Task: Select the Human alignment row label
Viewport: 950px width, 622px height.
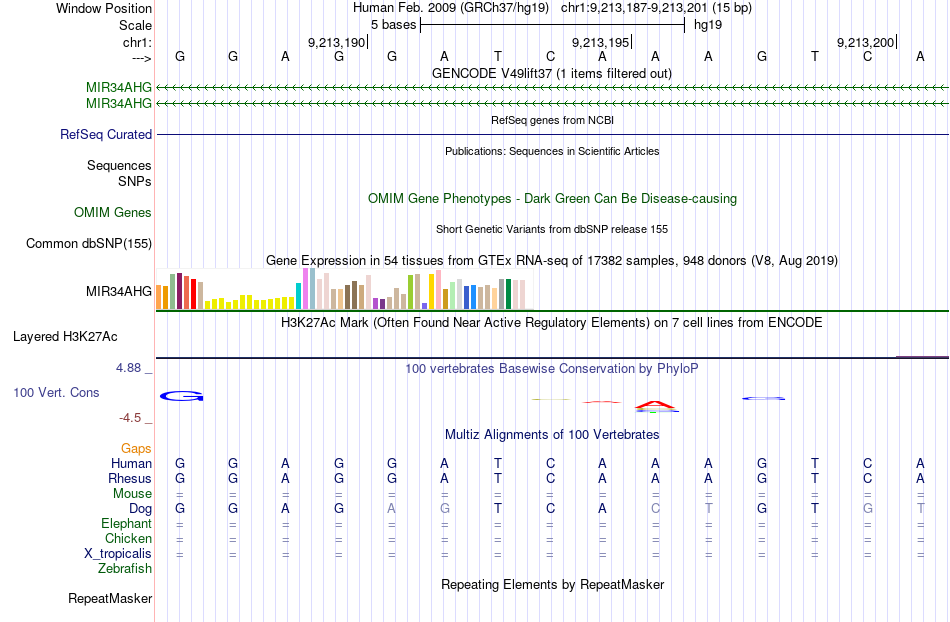Action: [131, 463]
